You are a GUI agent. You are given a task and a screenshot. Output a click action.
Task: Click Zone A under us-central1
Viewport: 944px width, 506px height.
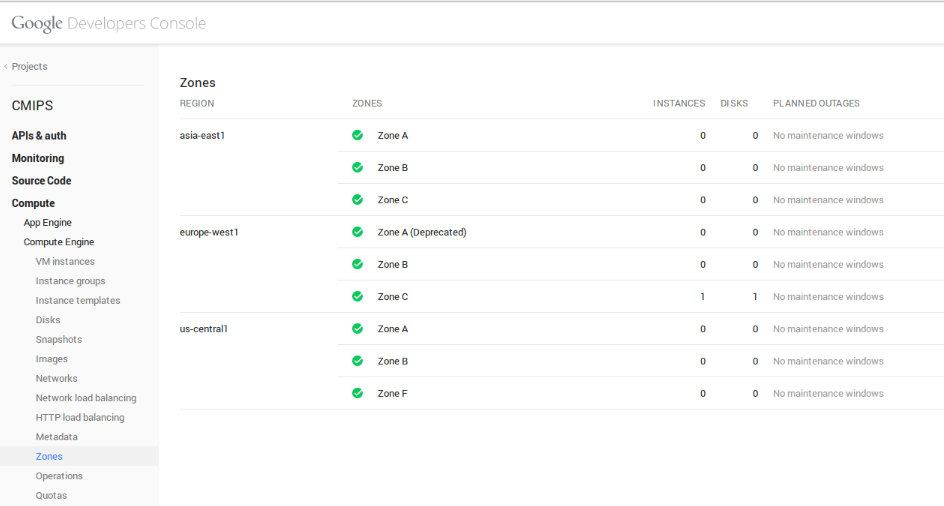(x=393, y=329)
